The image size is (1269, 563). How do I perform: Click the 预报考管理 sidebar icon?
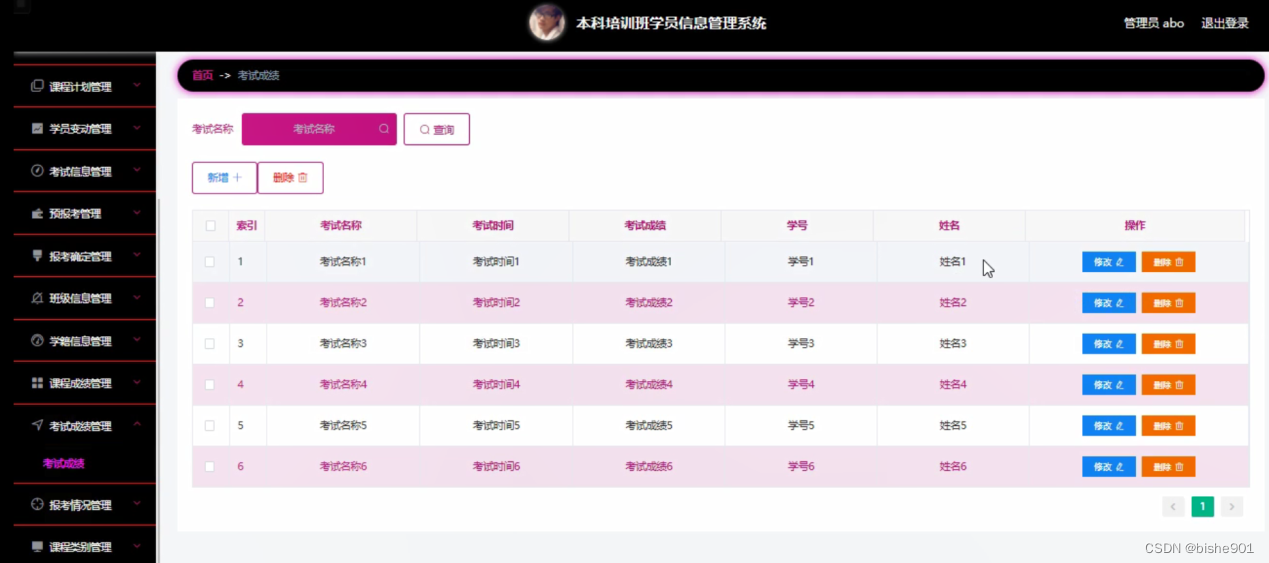click(37, 213)
